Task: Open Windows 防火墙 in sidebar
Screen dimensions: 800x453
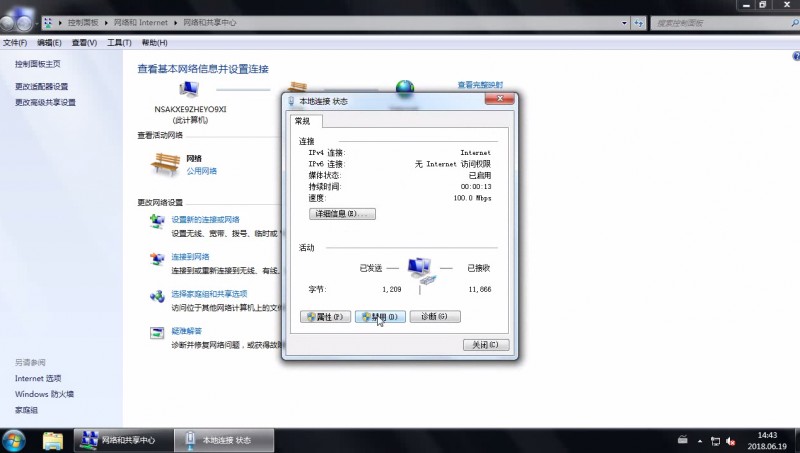Action: [44, 394]
